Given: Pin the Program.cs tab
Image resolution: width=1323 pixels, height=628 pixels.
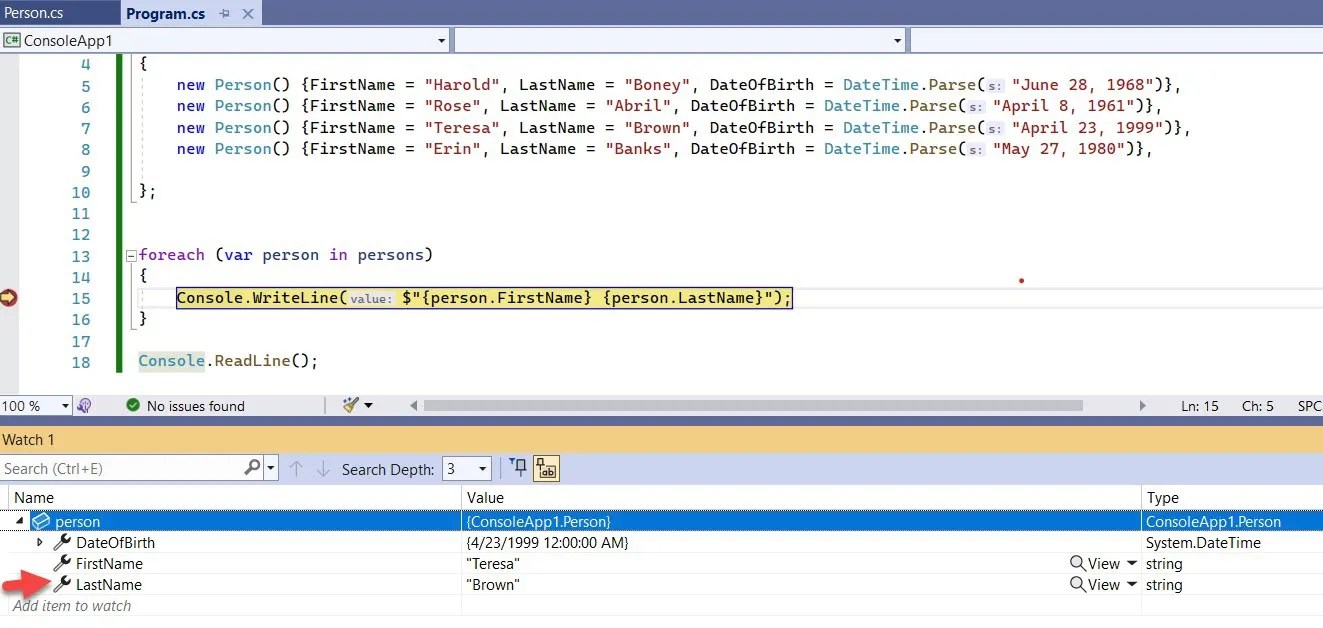Looking at the screenshot, I should click(223, 13).
